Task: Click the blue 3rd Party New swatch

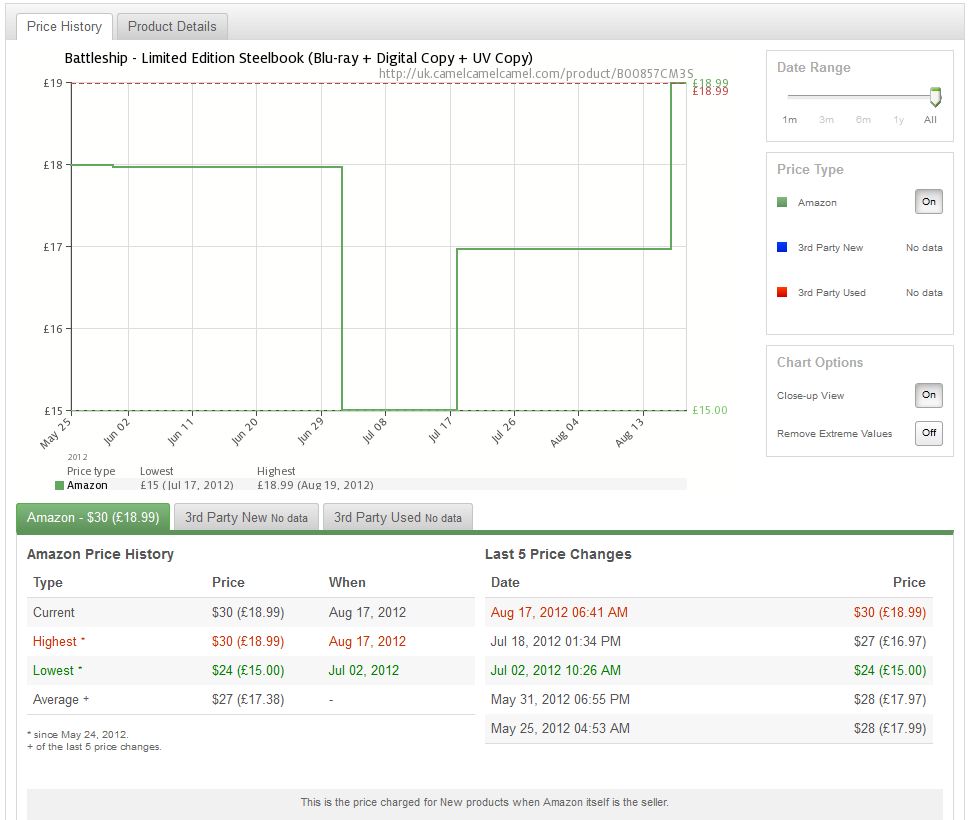Action: tap(782, 247)
